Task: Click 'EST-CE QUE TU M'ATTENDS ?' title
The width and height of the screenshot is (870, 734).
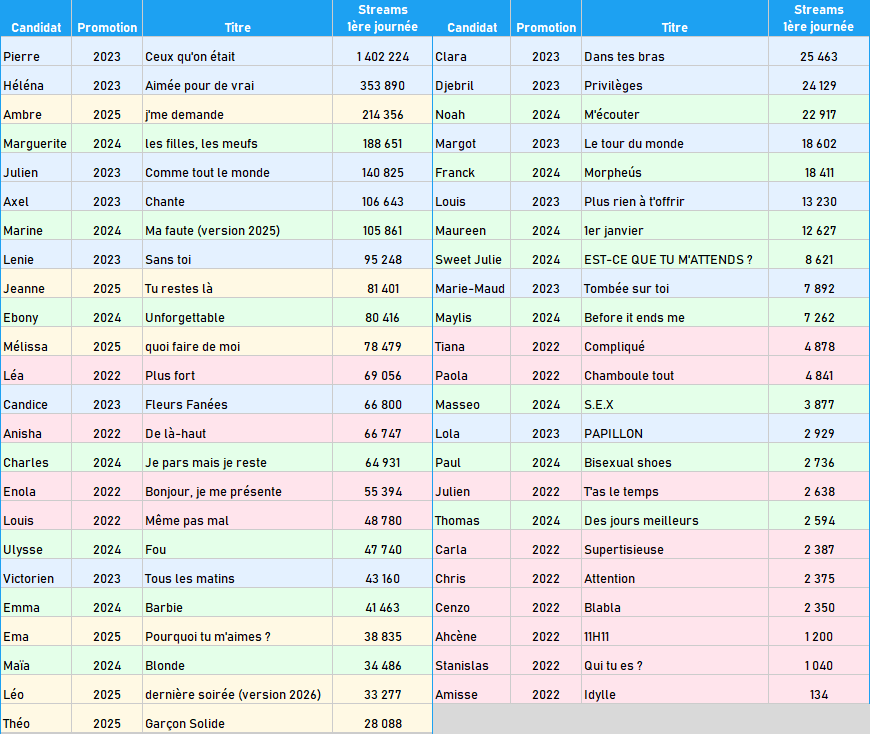Action: (x=675, y=254)
